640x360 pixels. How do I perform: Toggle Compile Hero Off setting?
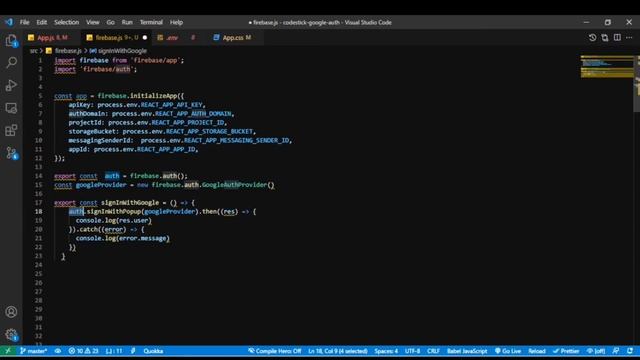click(275, 351)
